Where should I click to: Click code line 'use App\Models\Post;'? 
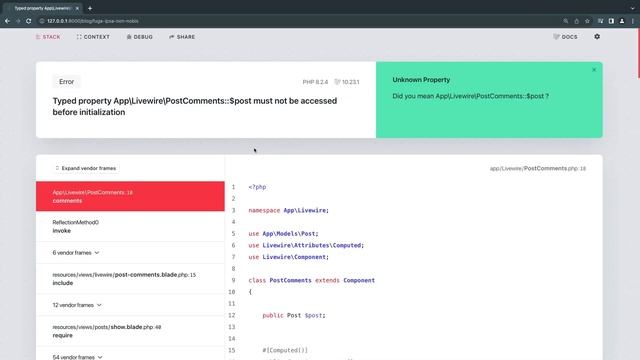point(283,233)
